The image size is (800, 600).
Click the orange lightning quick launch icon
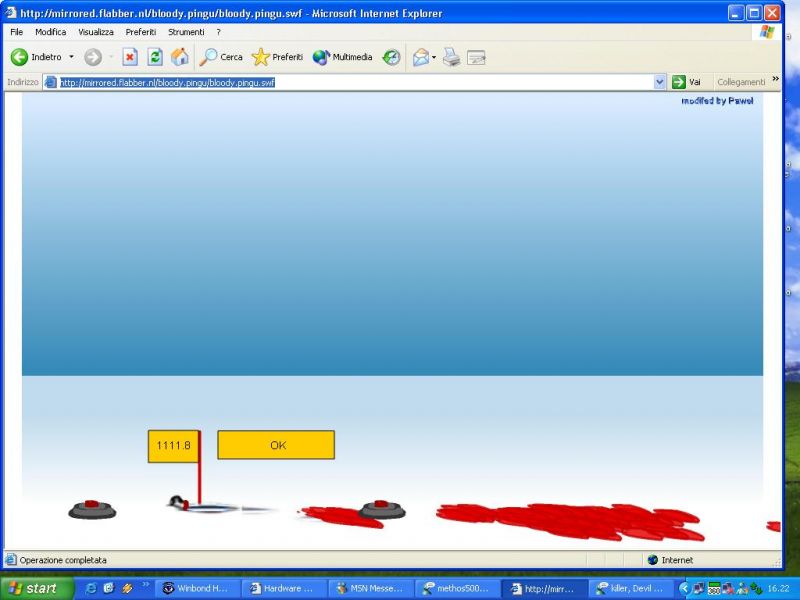pyautogui.click(x=127, y=588)
